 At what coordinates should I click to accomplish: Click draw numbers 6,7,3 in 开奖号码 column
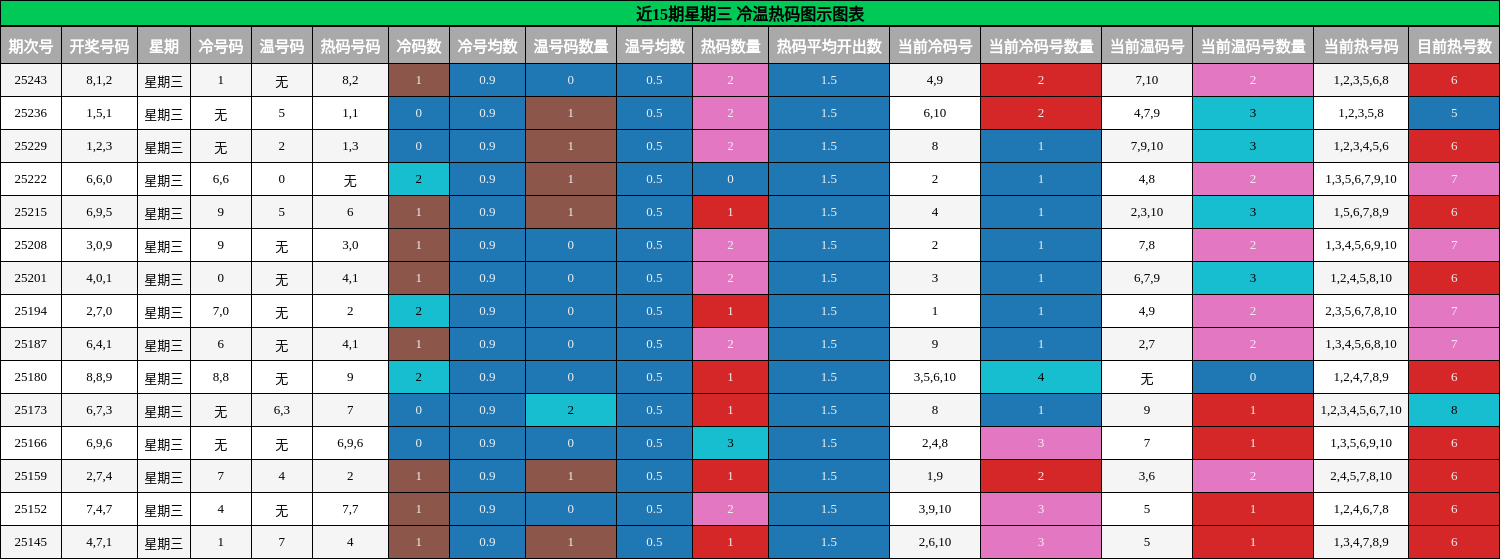pyautogui.click(x=99, y=410)
